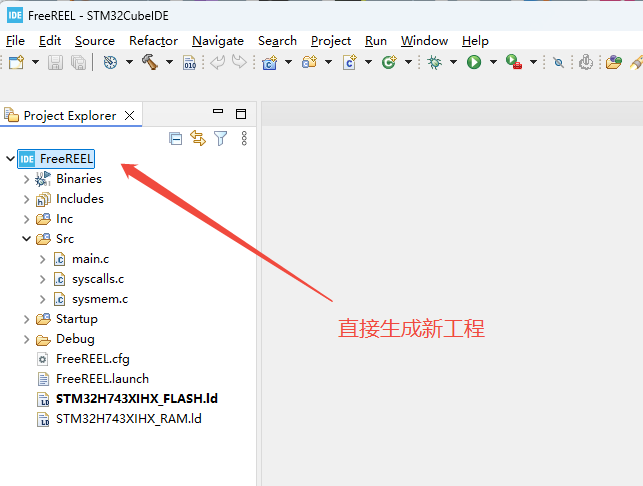
Task: Open the Window menu
Action: click(x=424, y=41)
